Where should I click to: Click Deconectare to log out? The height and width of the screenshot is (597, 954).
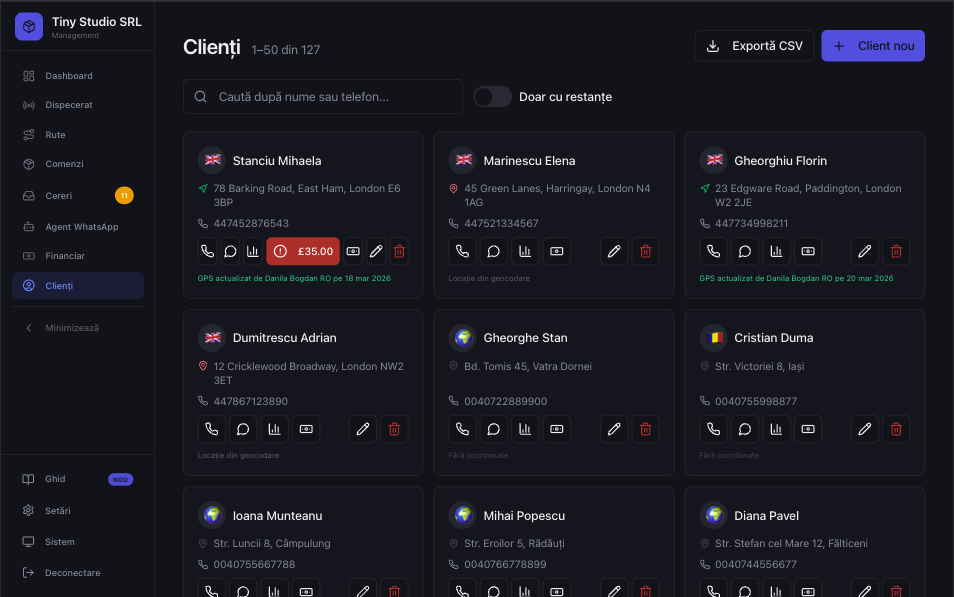[x=78, y=573]
